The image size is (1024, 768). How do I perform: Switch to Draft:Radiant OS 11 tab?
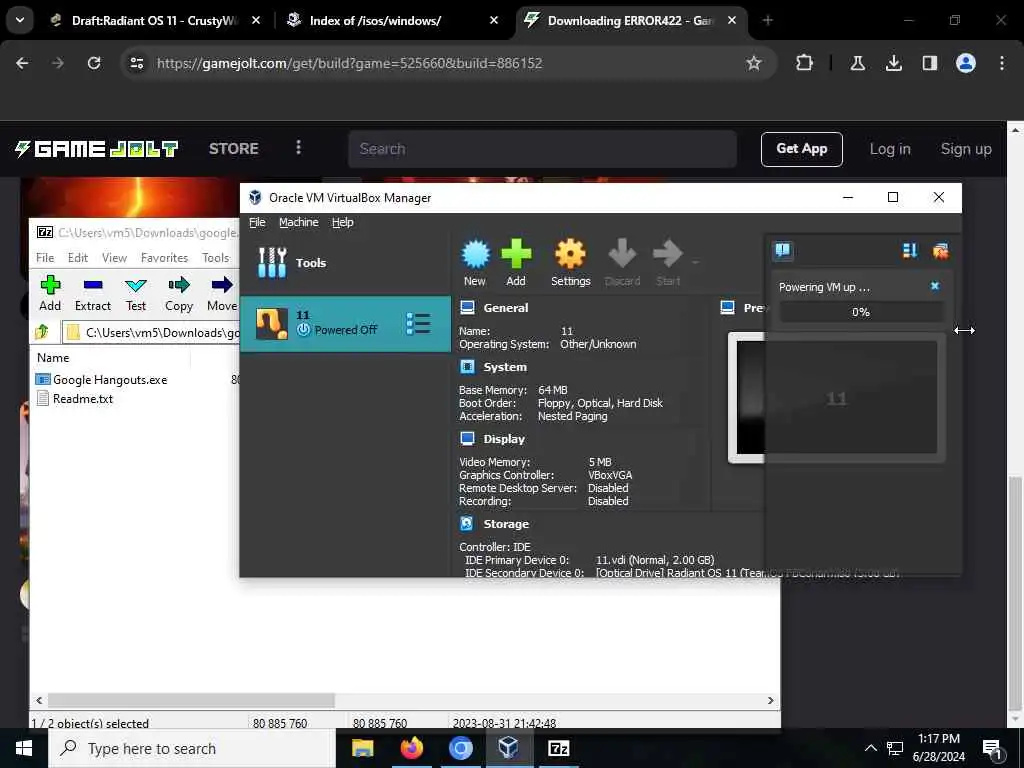tap(153, 20)
